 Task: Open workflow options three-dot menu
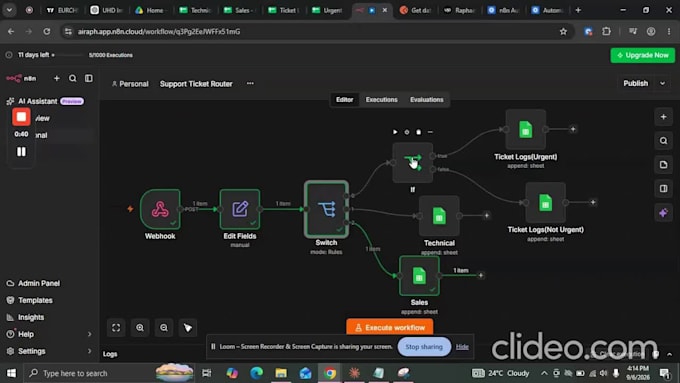(x=250, y=83)
